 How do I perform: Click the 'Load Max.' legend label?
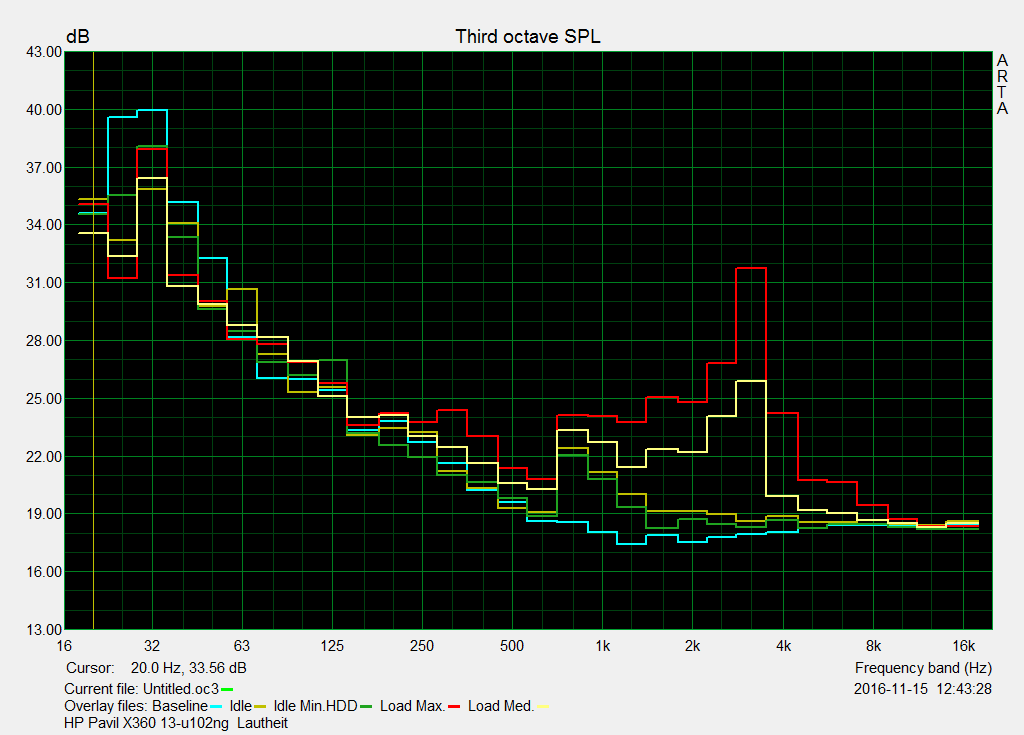pos(413,706)
